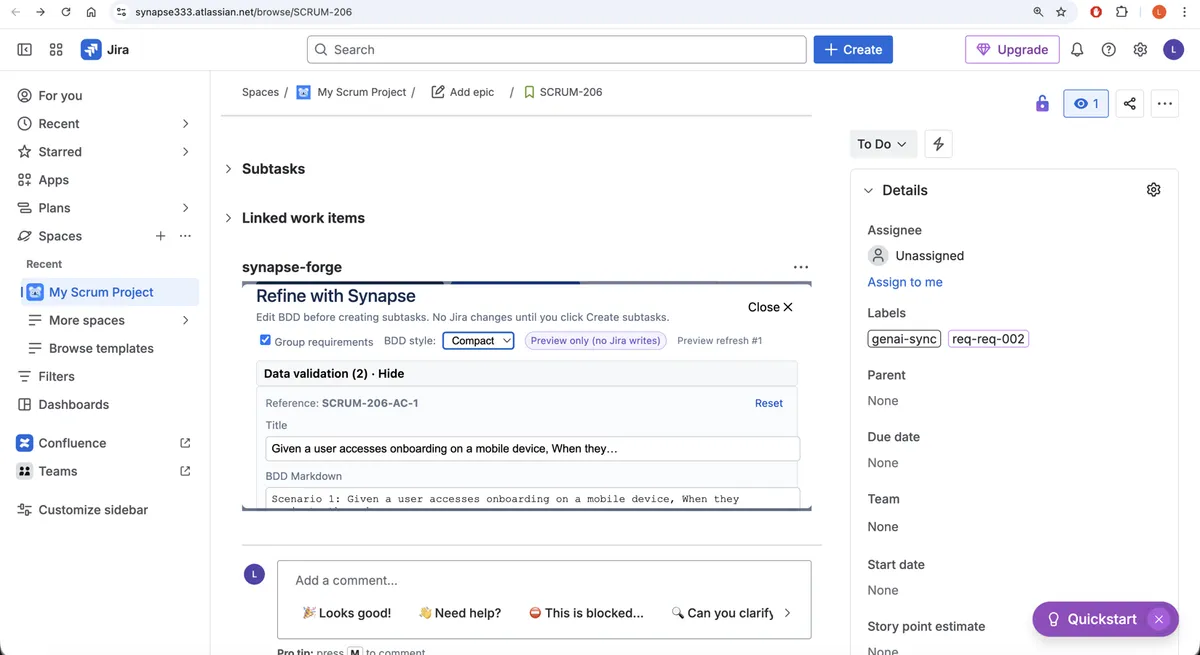This screenshot has width=1200, height=655.
Task: Click Spaces breadcrumb link
Action: coord(260,92)
